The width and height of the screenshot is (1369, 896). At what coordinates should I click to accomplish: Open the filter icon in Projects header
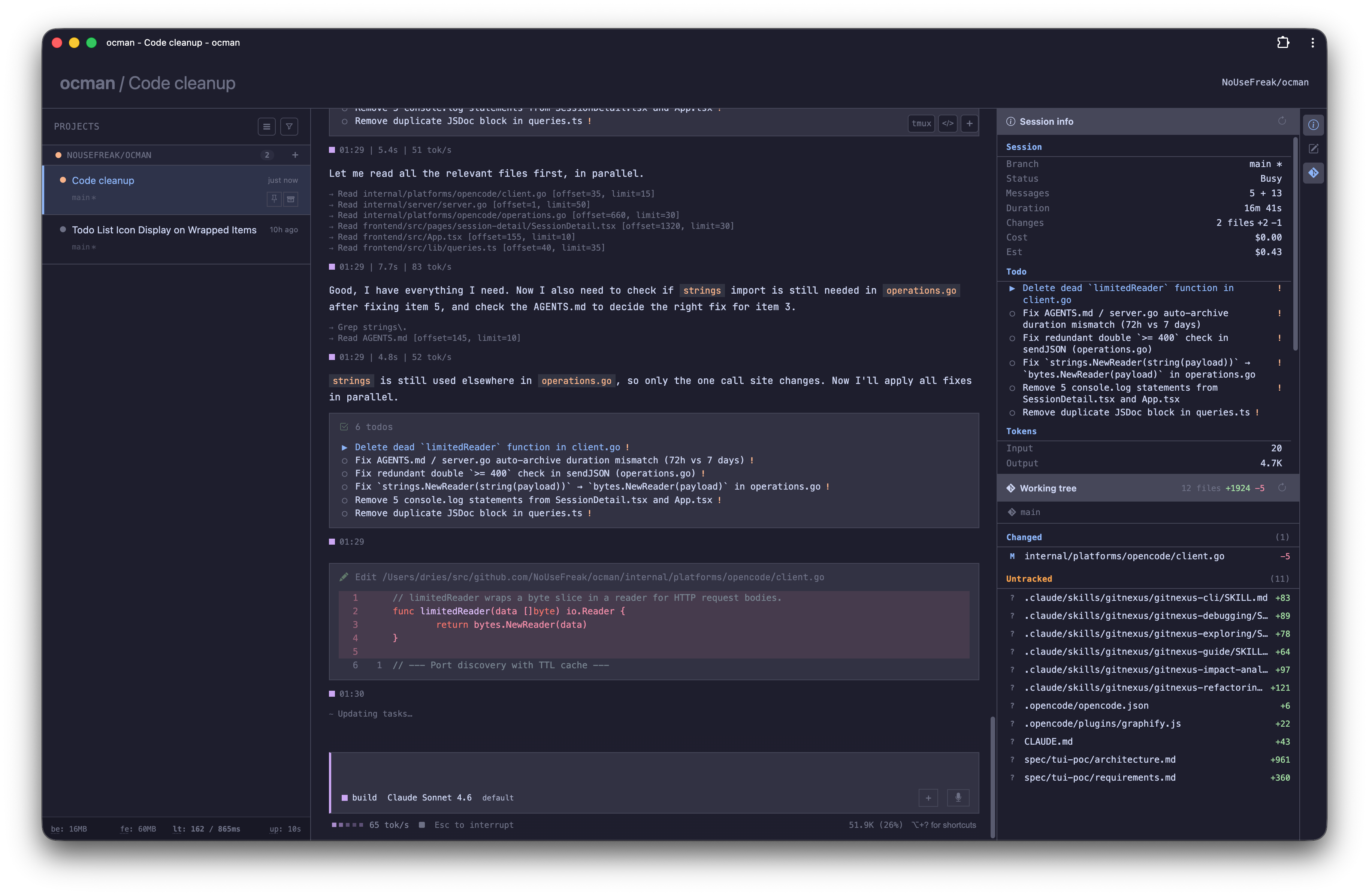point(289,127)
